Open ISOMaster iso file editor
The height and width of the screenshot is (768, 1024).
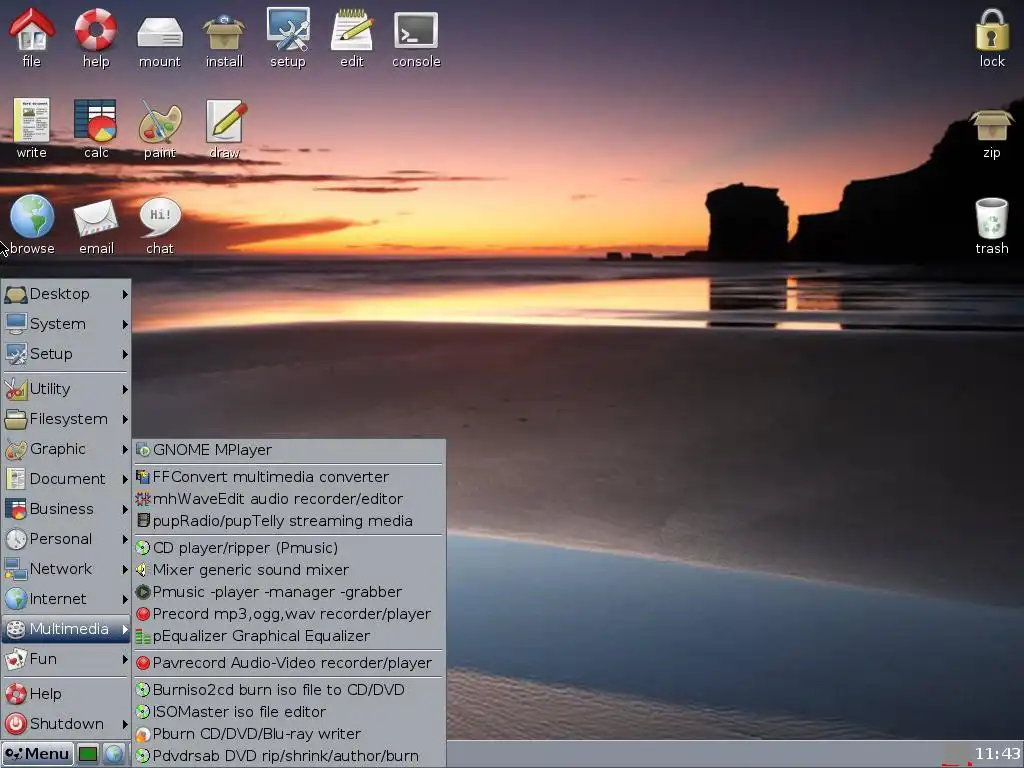click(x=289, y=712)
